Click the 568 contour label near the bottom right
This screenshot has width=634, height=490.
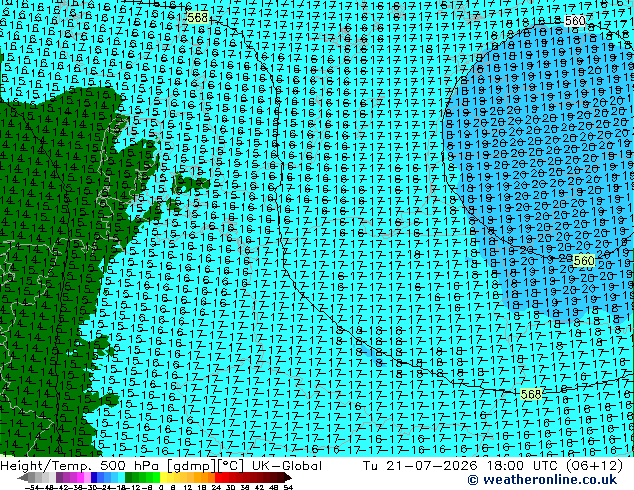[x=531, y=394]
